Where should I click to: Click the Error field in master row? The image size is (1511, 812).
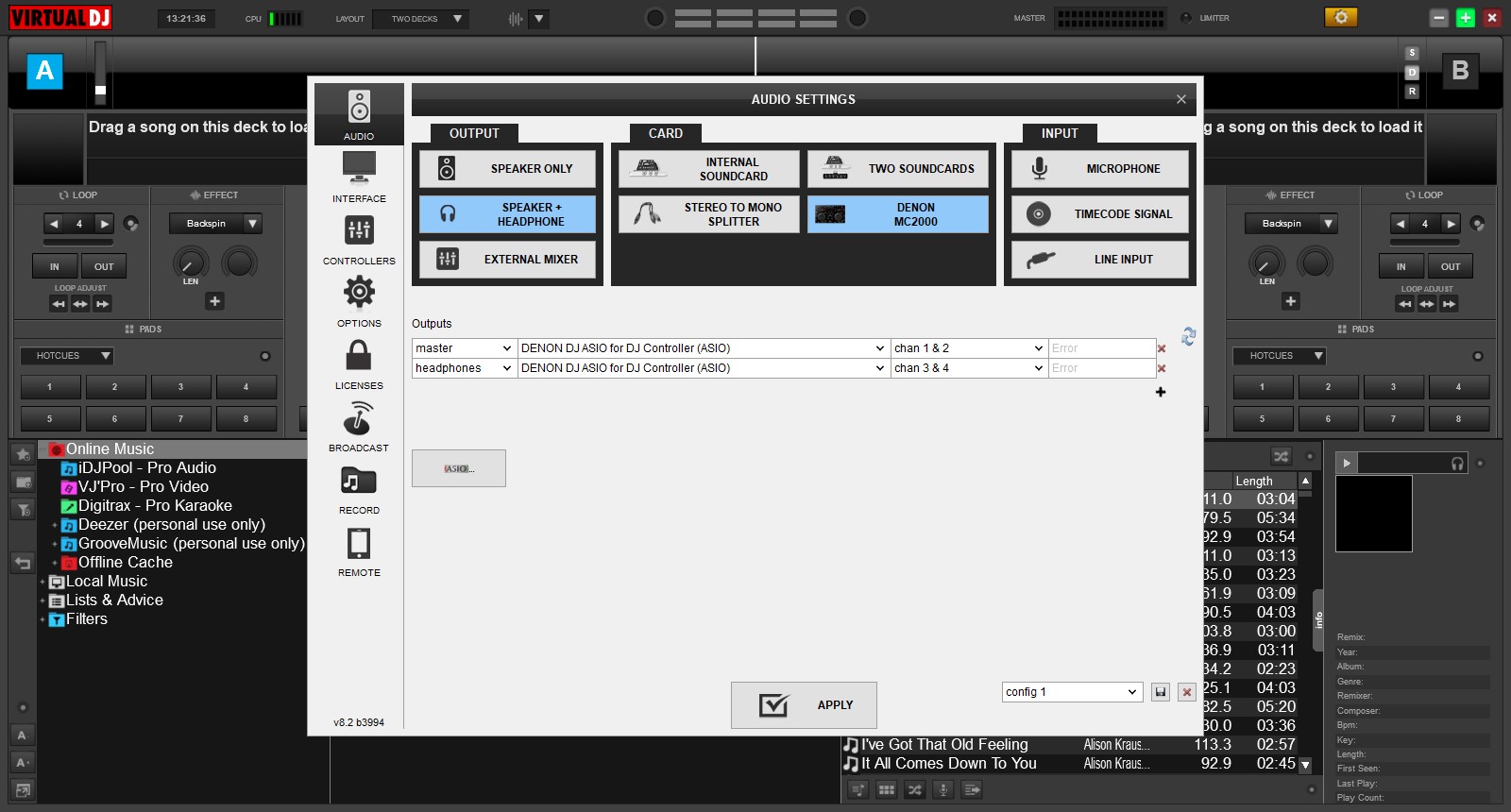point(1102,348)
